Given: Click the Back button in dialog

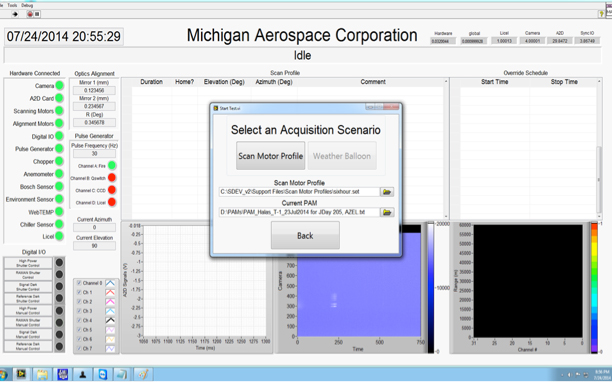Looking at the screenshot, I should (305, 235).
